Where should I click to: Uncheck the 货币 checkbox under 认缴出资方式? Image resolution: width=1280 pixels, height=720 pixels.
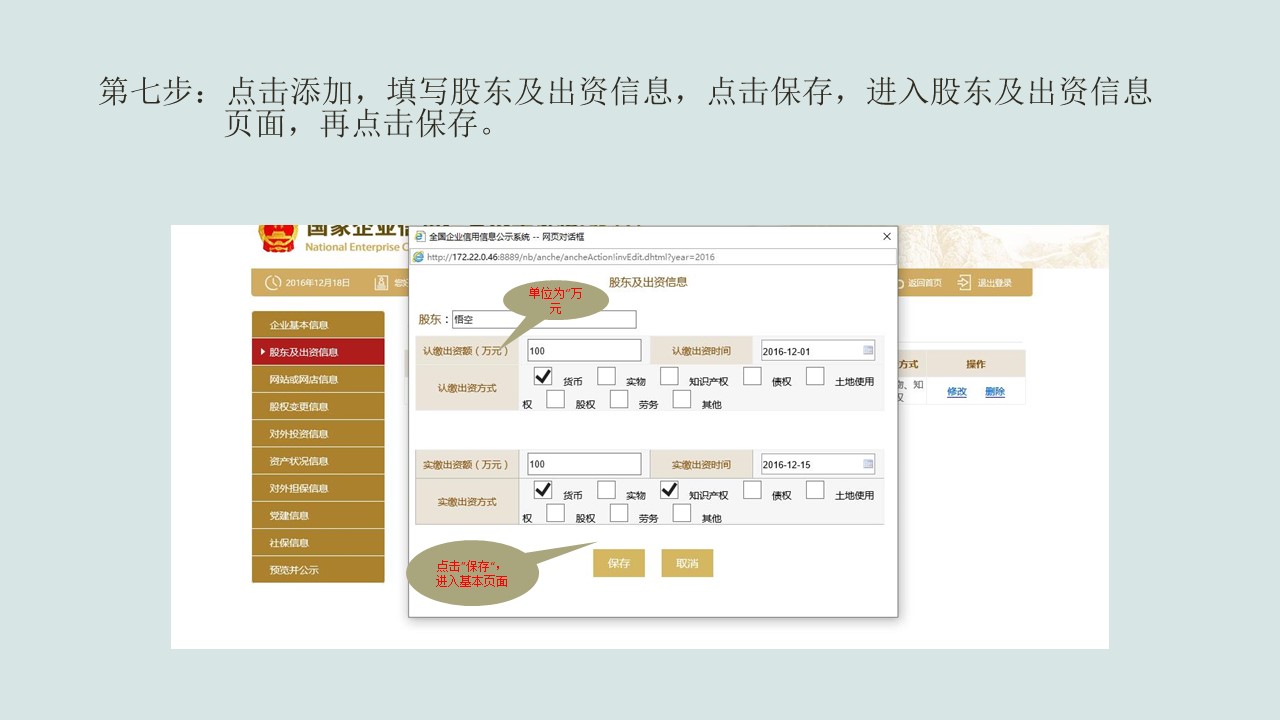click(x=543, y=376)
